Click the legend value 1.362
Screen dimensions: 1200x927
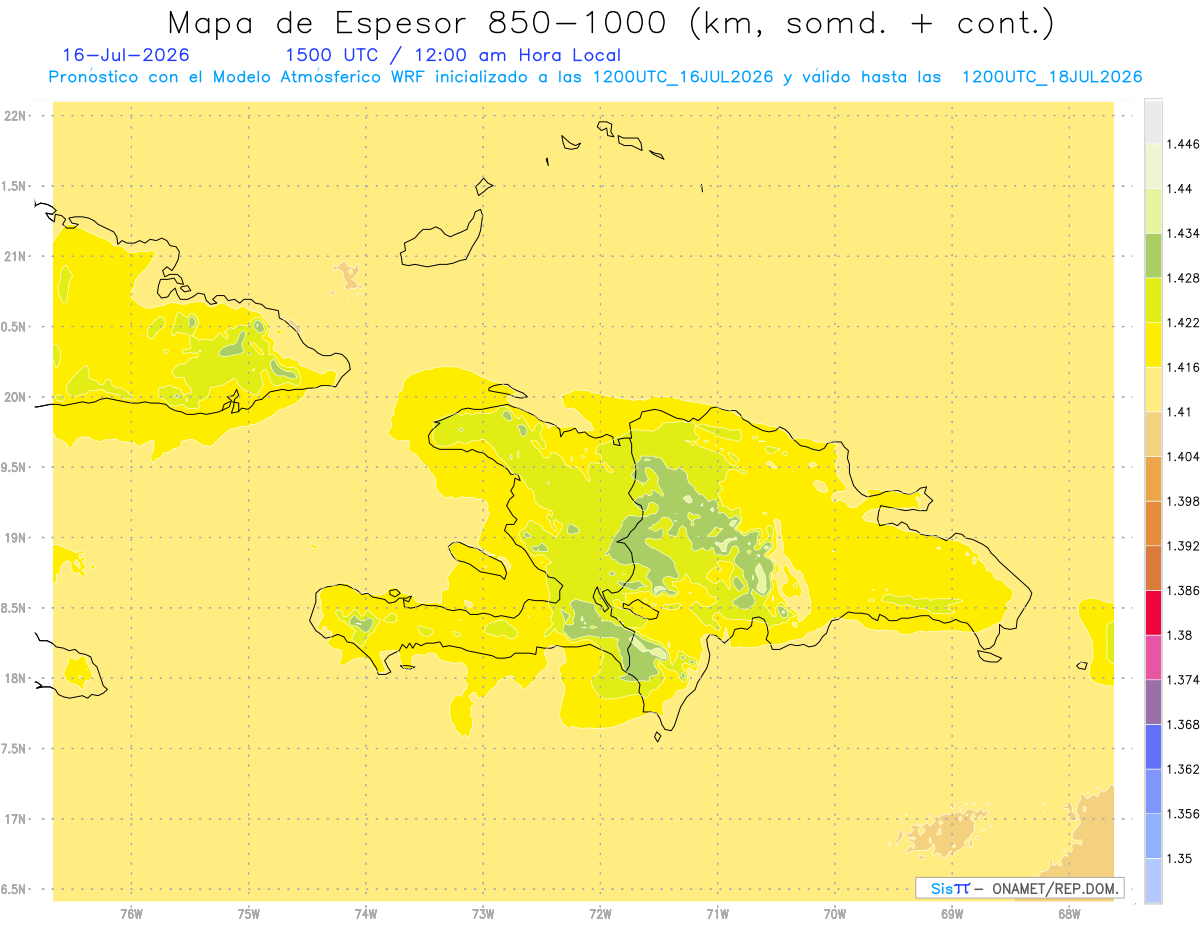1183,769
